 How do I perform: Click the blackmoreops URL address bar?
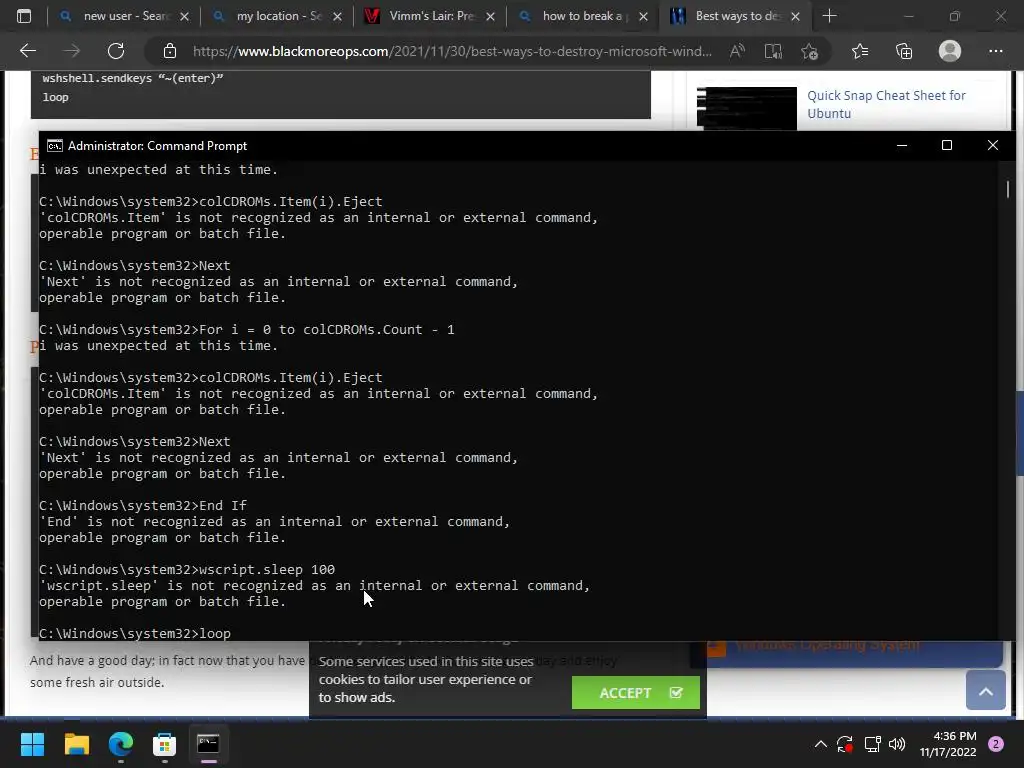click(x=452, y=51)
